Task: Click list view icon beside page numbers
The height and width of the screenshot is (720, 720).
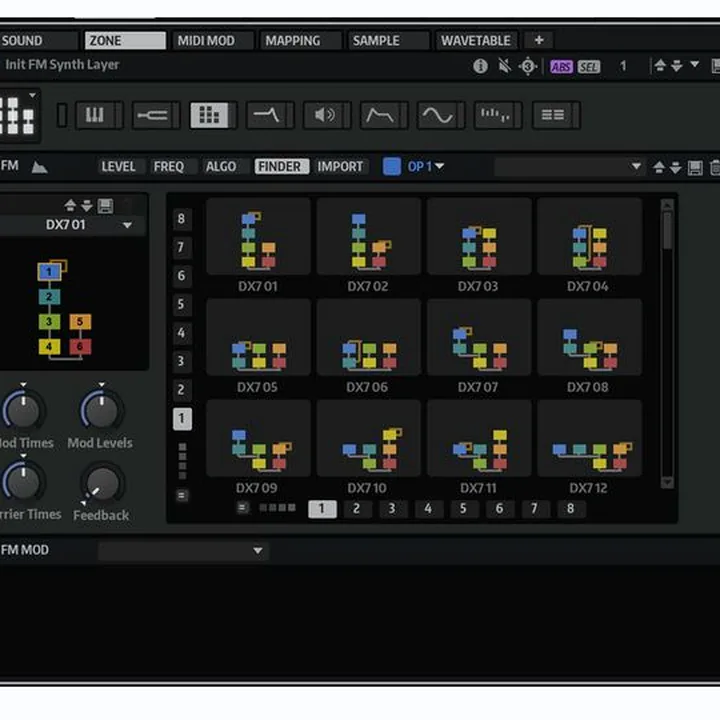Action: [242, 507]
